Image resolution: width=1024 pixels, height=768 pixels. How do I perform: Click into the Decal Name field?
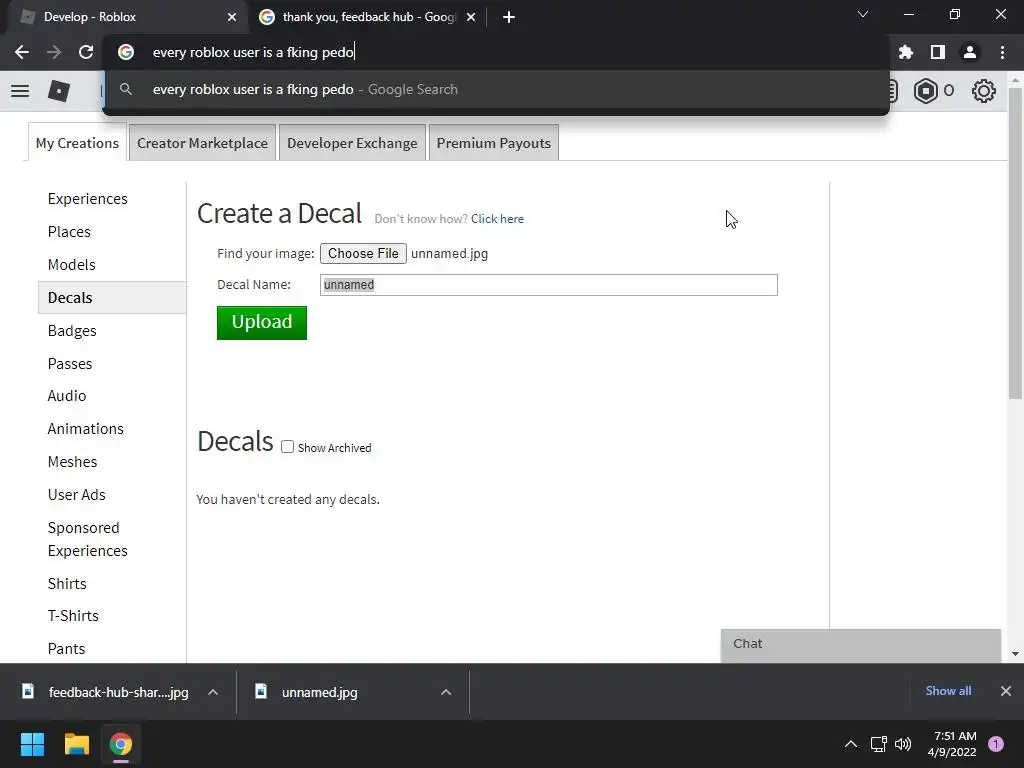(549, 285)
